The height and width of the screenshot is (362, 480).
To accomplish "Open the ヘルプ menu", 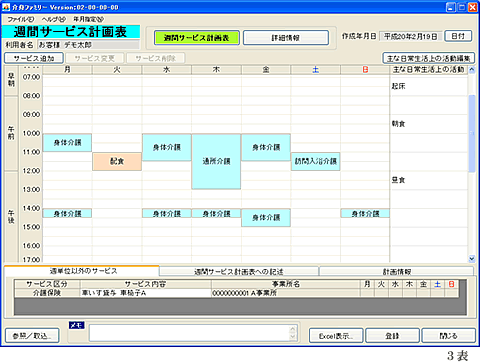I will [x=54, y=19].
